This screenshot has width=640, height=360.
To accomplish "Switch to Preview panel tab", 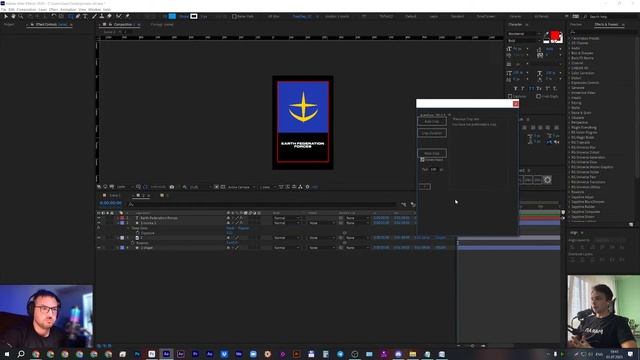I will click(x=576, y=24).
